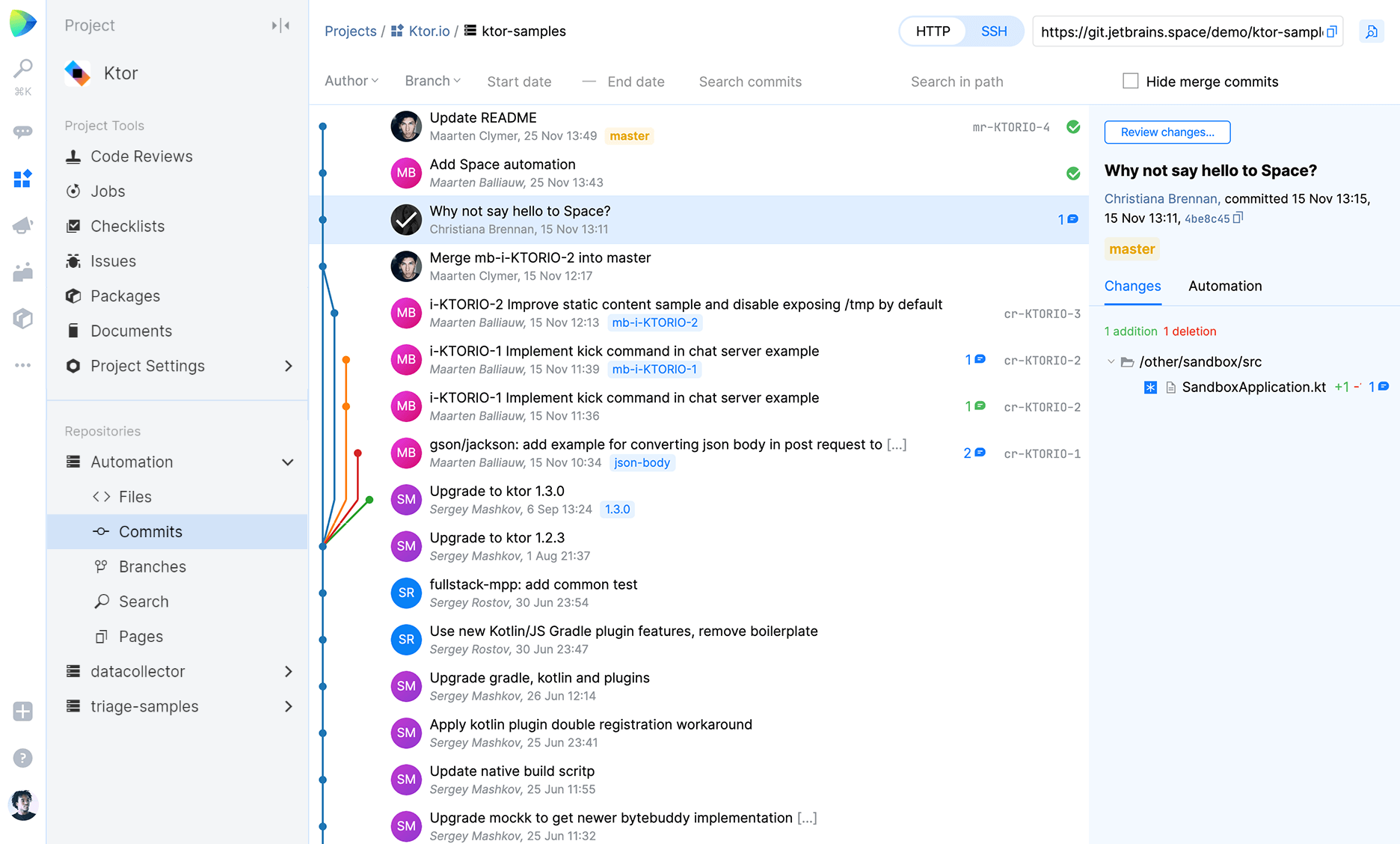This screenshot has width=1400, height=844.
Task: Collapse the /other/sandbox/src folder
Action: click(1111, 361)
